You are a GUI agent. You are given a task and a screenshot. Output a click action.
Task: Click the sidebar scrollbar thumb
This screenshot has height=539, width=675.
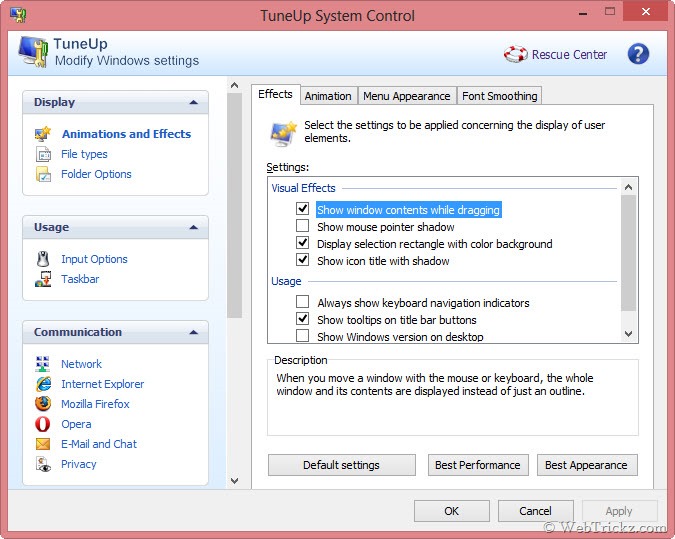tap(235, 205)
